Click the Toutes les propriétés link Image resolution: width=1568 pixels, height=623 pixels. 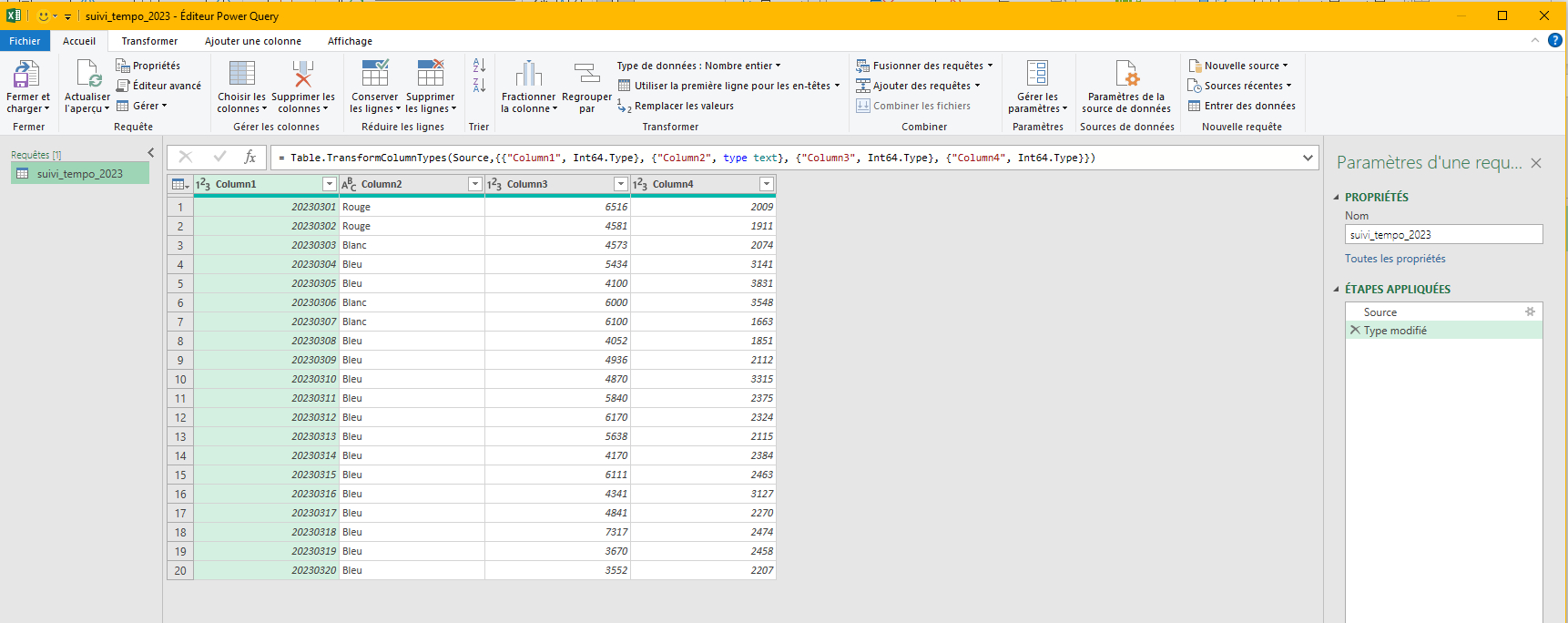pyautogui.click(x=1394, y=259)
